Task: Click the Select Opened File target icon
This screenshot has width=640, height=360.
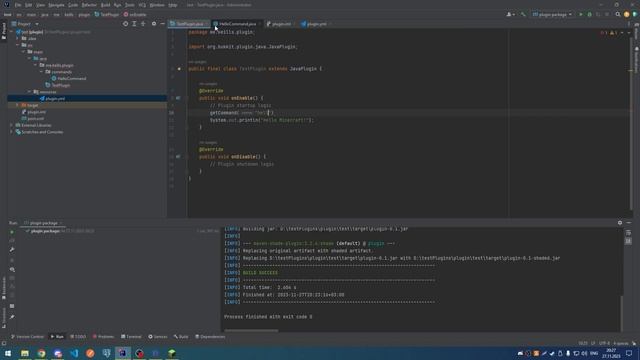Action: tap(125, 24)
